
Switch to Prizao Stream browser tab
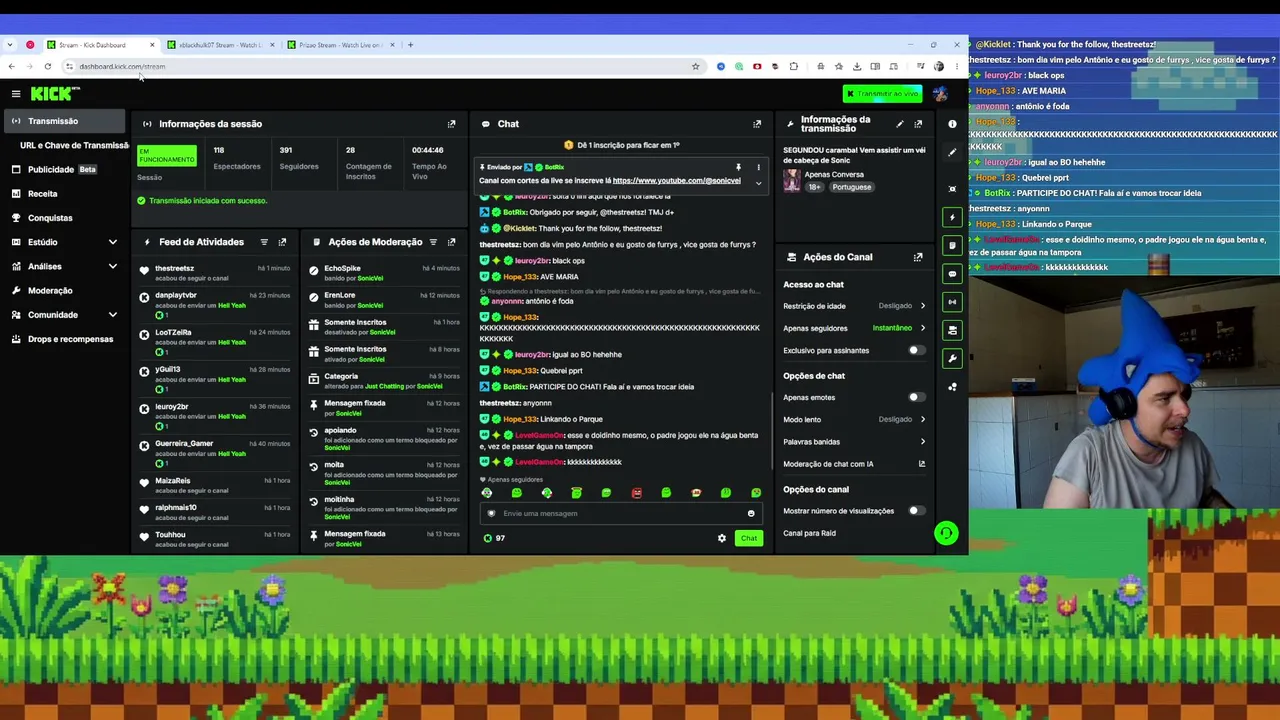[340, 45]
